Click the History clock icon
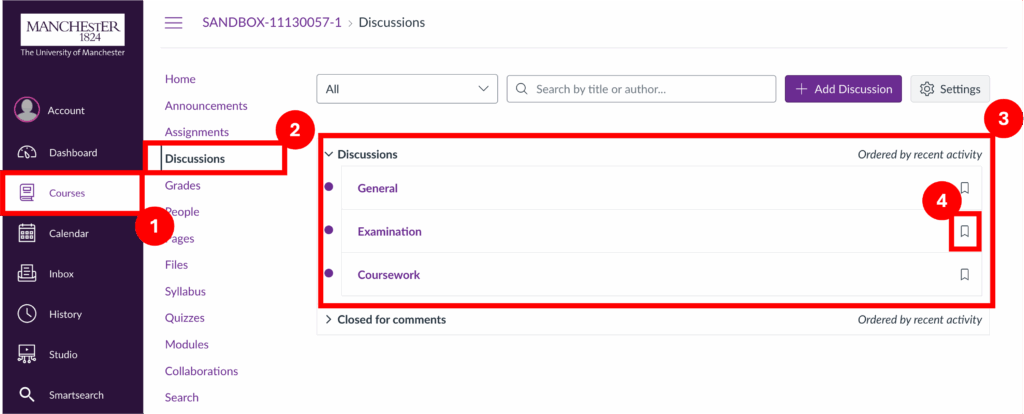This screenshot has height=414, width=1024. tap(28, 314)
